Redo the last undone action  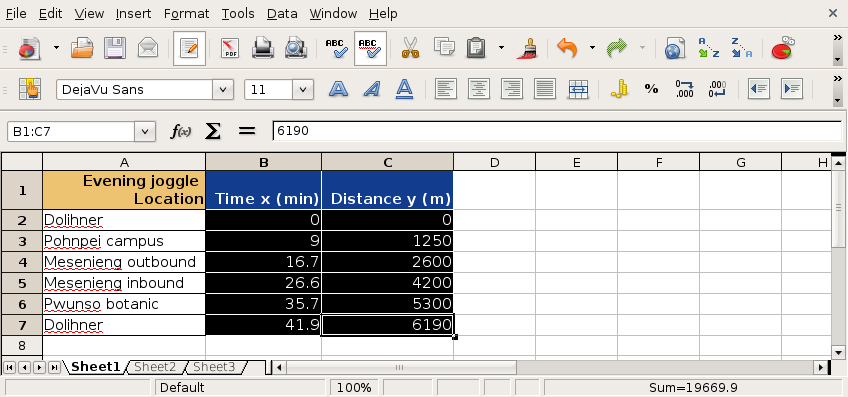pos(617,49)
